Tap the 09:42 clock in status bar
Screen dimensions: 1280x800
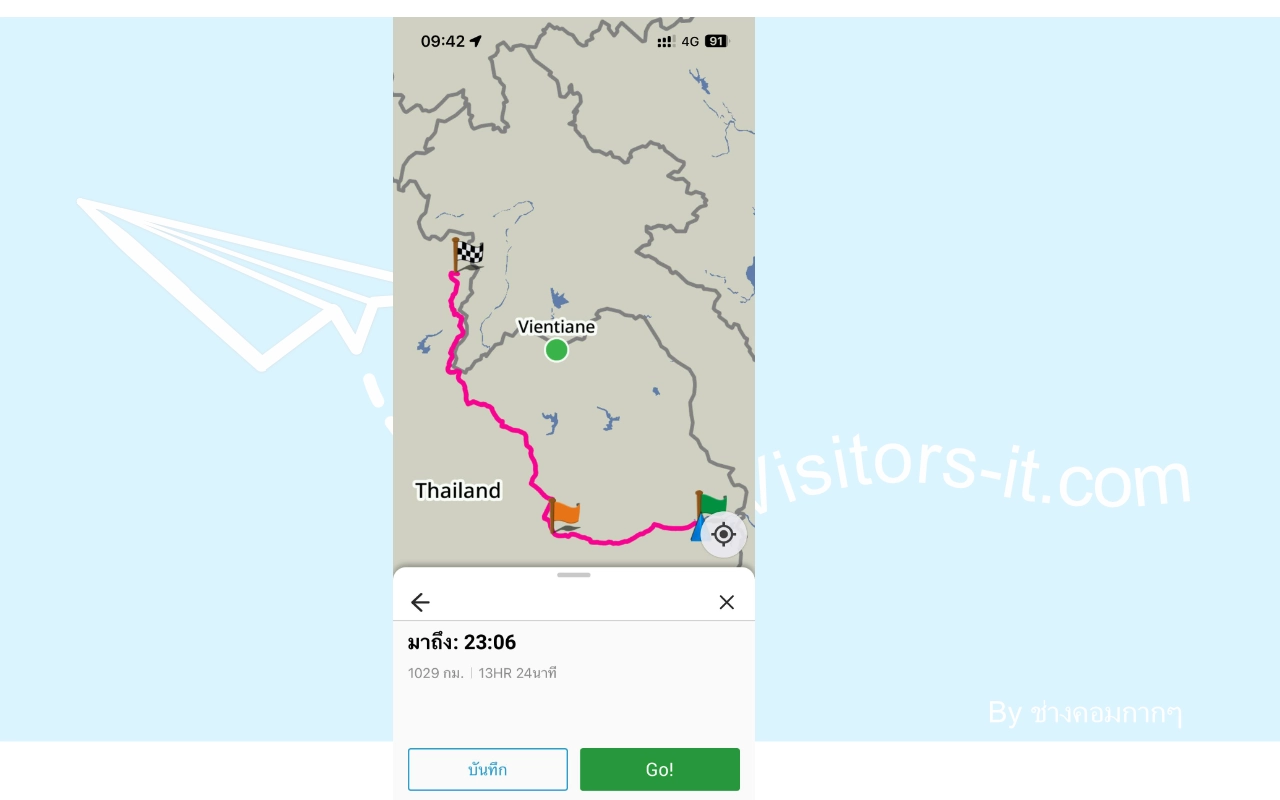[x=443, y=41]
